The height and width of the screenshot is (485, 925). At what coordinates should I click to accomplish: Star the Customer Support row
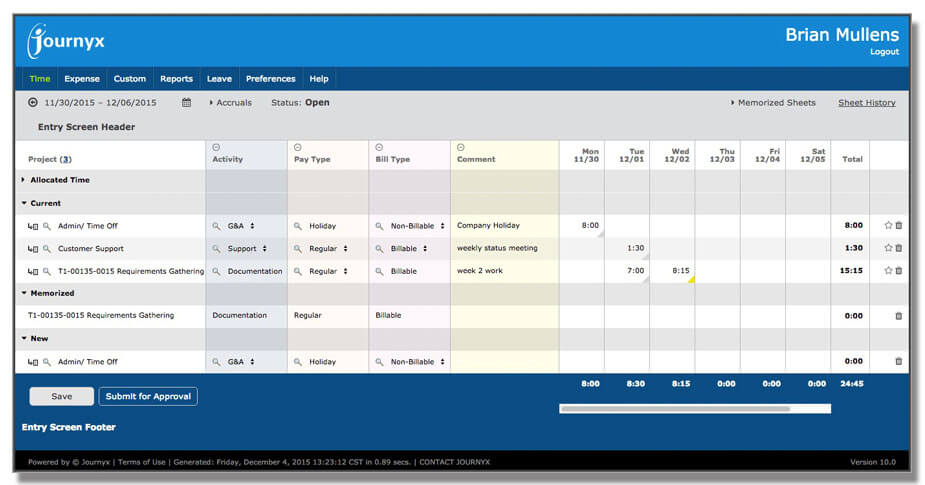[888, 248]
